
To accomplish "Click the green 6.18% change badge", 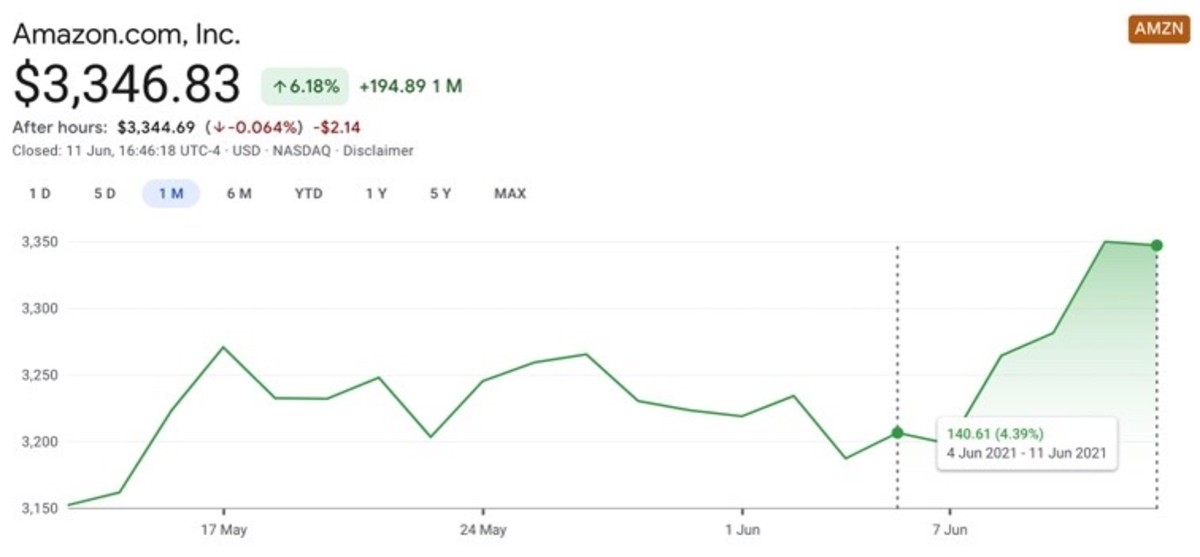I will pos(304,86).
